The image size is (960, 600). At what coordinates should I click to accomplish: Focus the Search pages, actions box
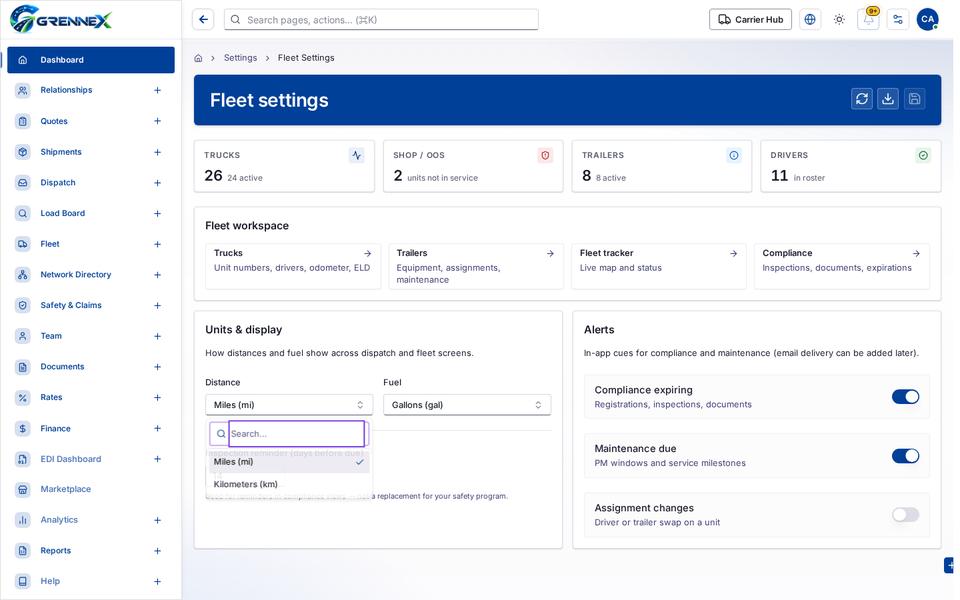tap(381, 20)
